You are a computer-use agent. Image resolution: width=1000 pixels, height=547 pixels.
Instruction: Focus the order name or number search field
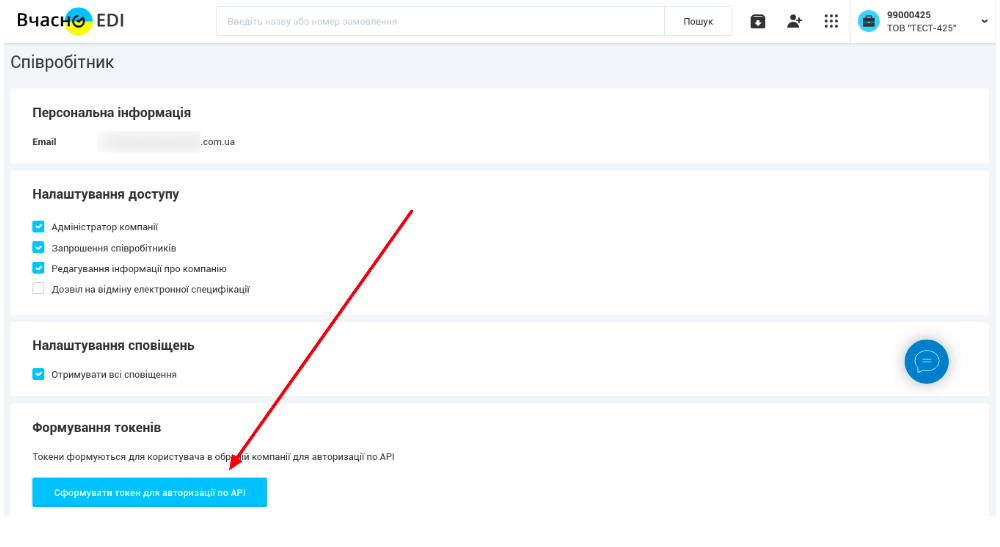[x=440, y=21]
